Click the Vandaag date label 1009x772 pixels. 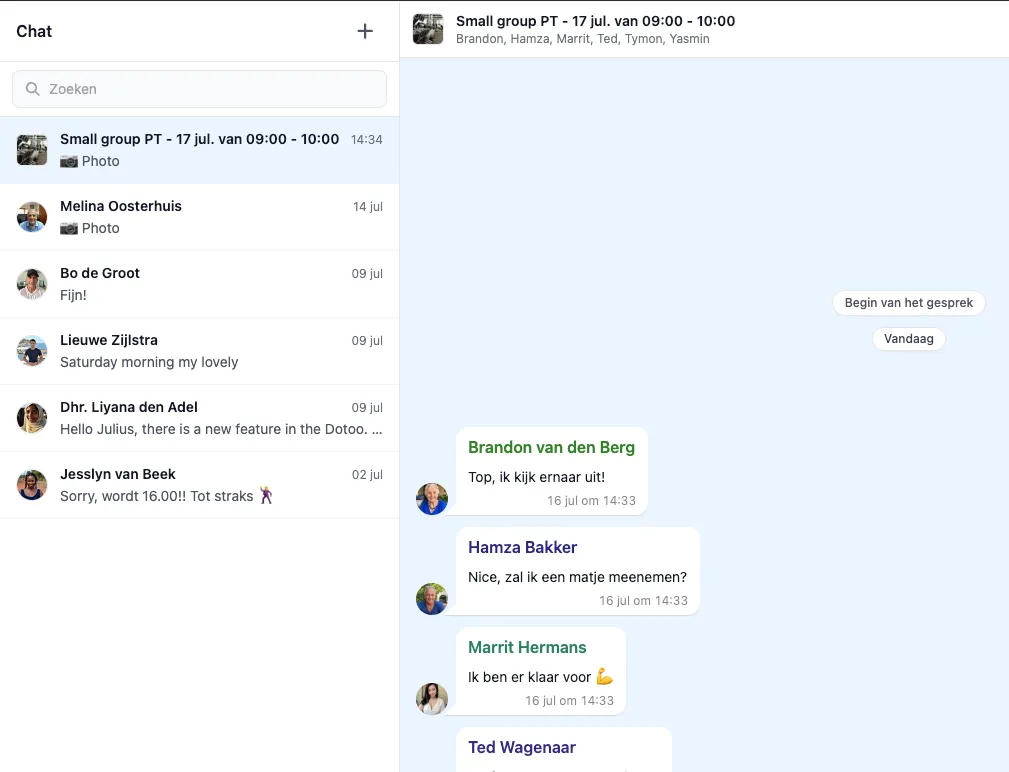click(x=909, y=339)
